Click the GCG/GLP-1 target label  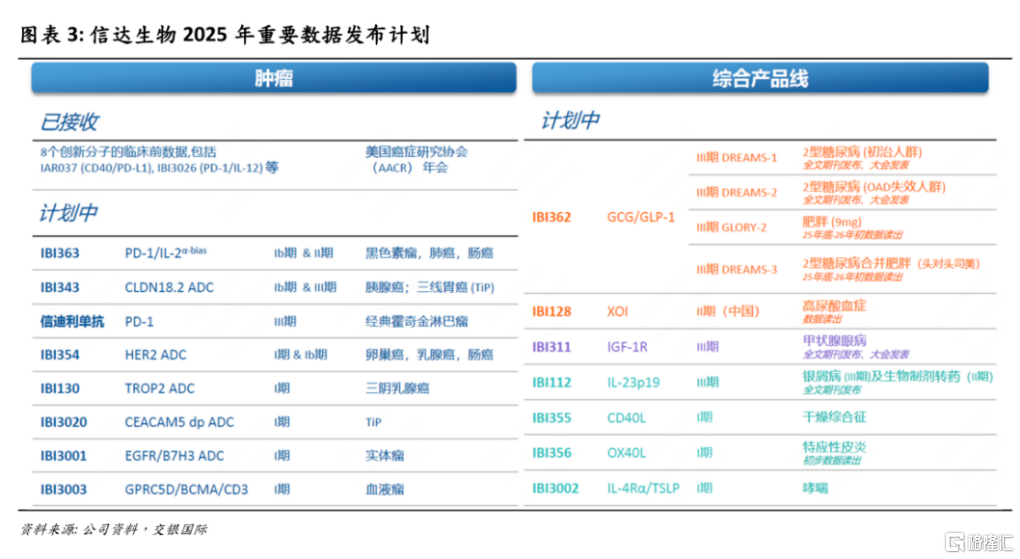(x=641, y=217)
